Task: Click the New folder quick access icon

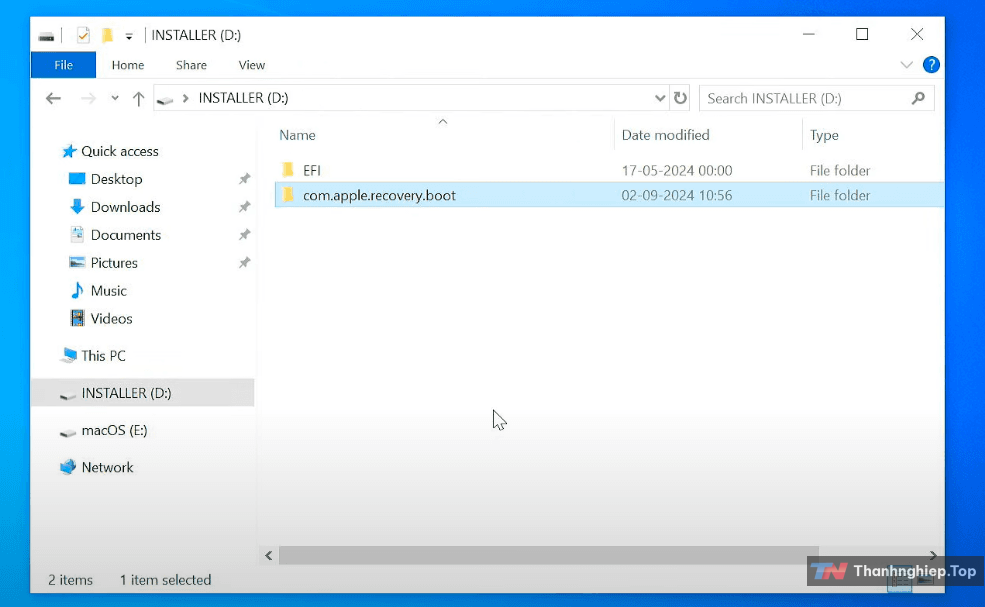Action: pyautogui.click(x=107, y=35)
